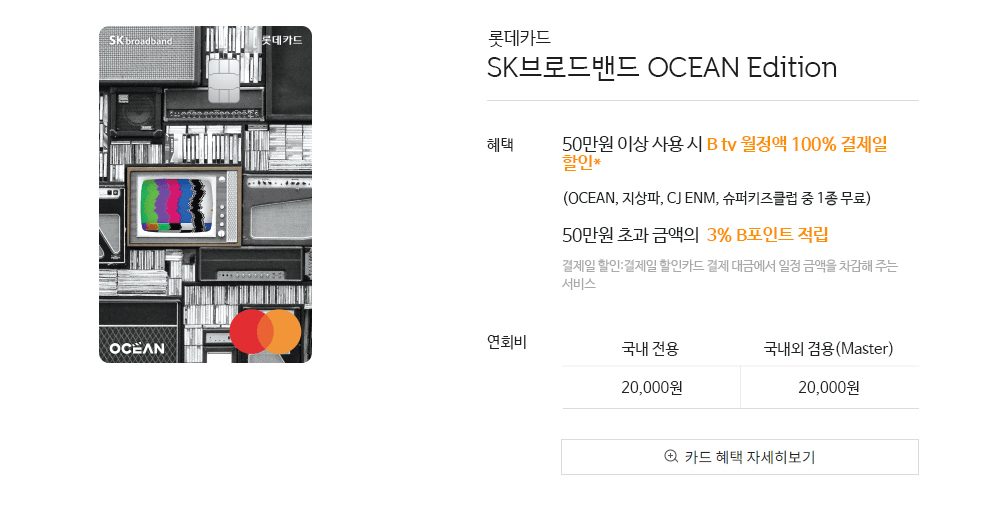Click the orange B tv 월정액 100% 결제일 할인 text
This screenshot has width=1000, height=509.
tap(796, 144)
